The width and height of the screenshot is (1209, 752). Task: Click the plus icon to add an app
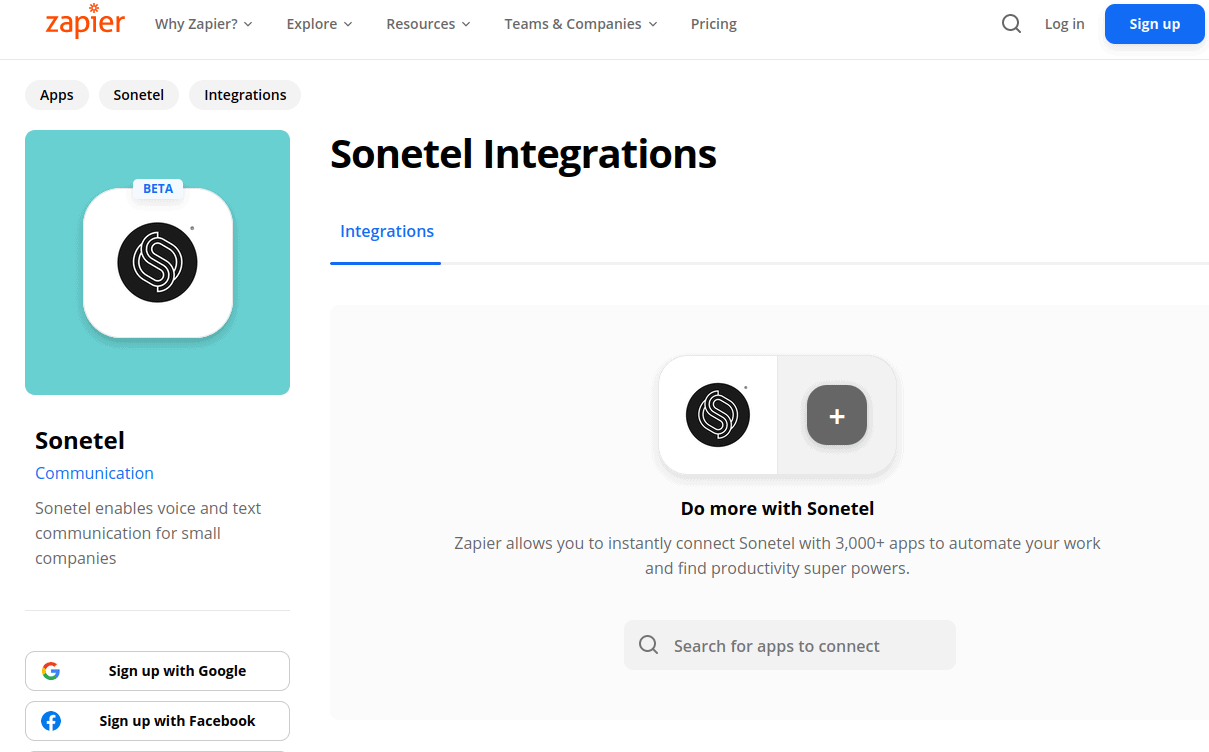(836, 415)
